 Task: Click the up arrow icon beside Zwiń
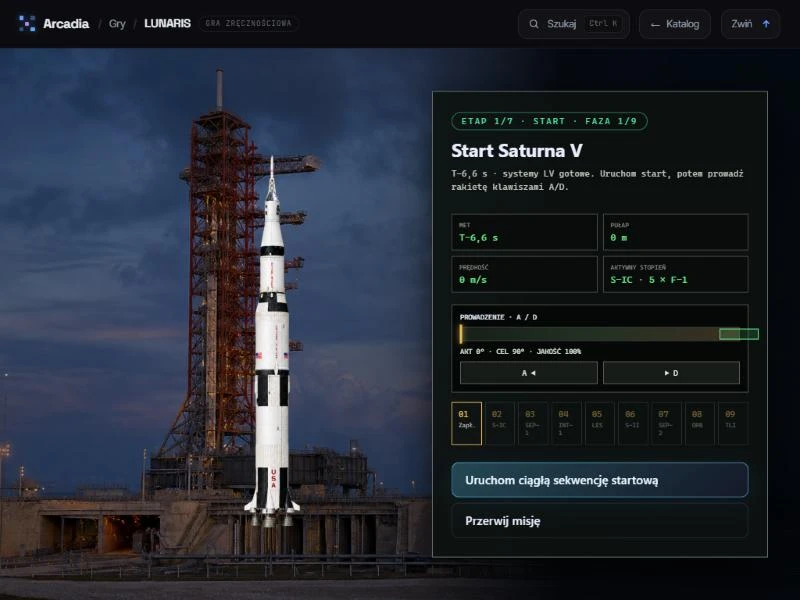(766, 24)
